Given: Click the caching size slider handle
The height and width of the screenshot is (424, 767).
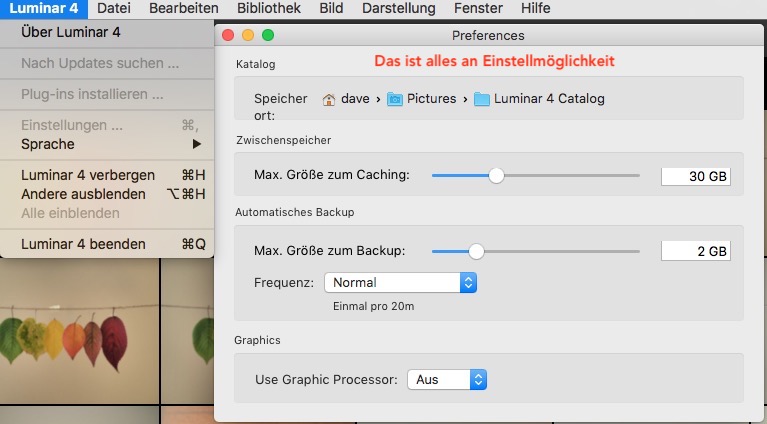Looking at the screenshot, I should tap(496, 176).
